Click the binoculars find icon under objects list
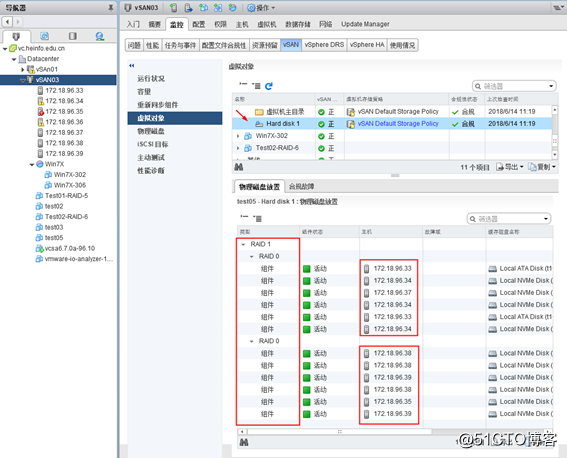This screenshot has height=458, width=567. click(239, 167)
